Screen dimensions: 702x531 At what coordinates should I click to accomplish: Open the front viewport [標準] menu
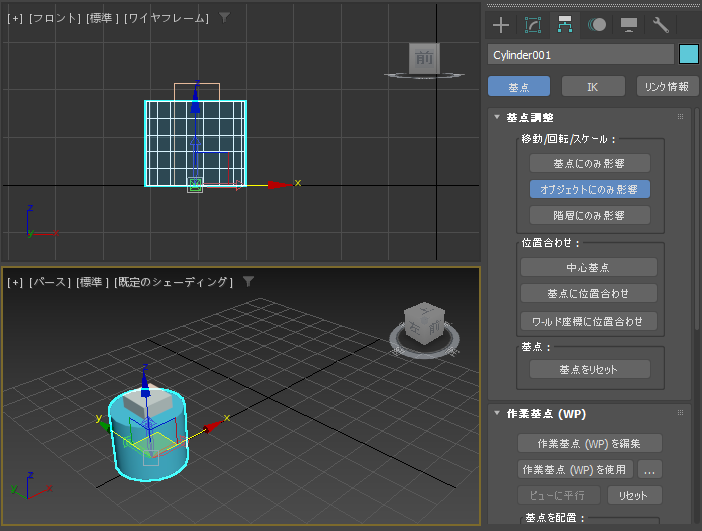pyautogui.click(x=103, y=18)
